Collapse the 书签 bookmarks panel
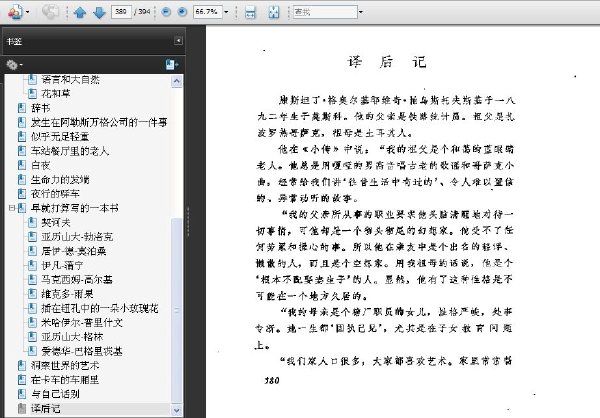The image size is (600, 418). pos(178,41)
